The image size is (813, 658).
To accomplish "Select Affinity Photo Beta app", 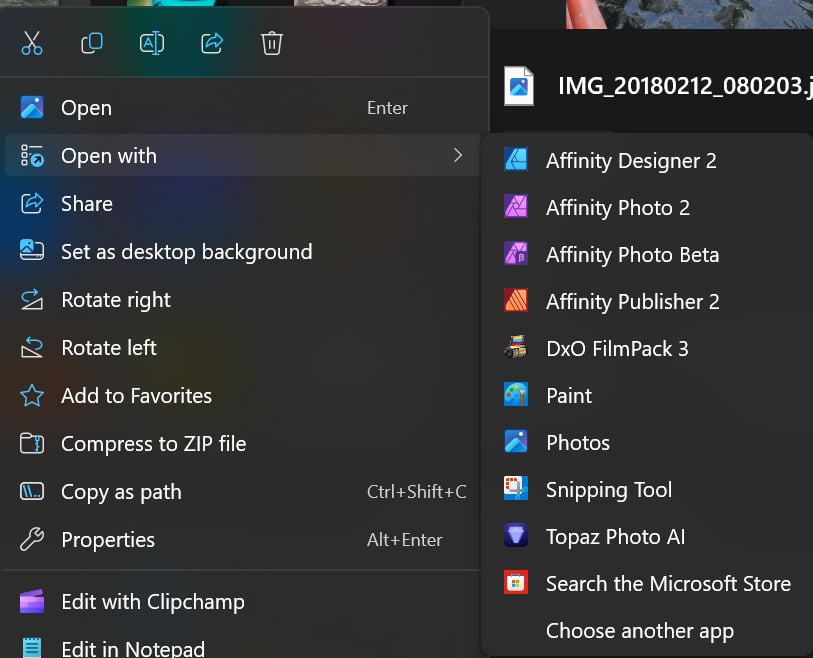I will coord(631,255).
